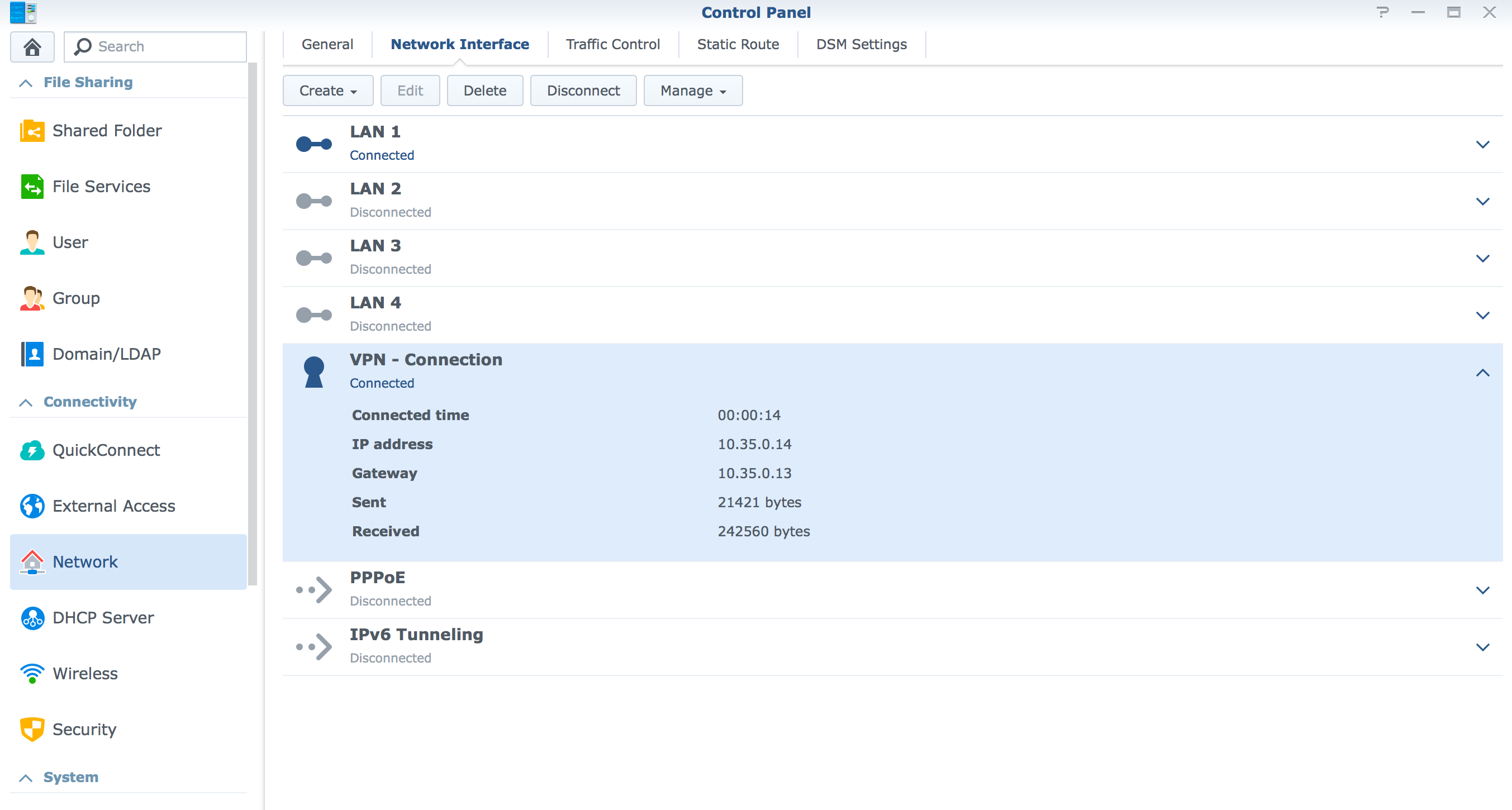Click the IPv6 Tunneling arrow icon
Viewport: 1512px width, 810px height.
tap(315, 646)
